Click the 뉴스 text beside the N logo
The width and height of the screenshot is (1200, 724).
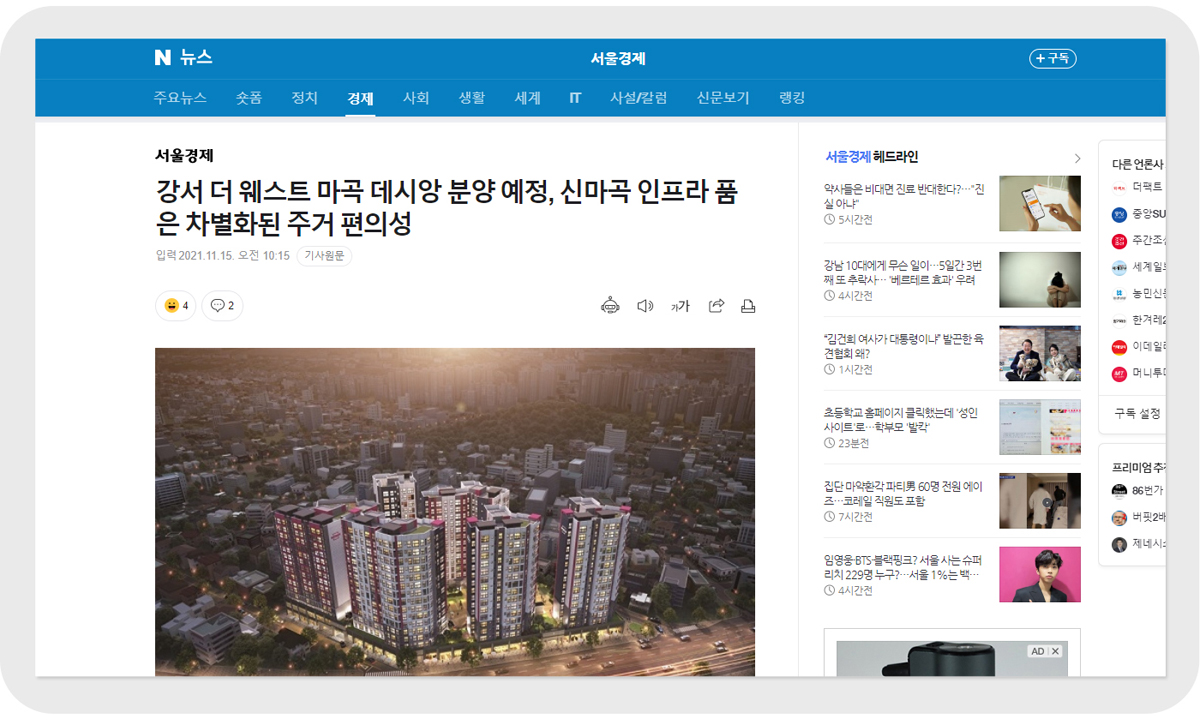pos(196,58)
